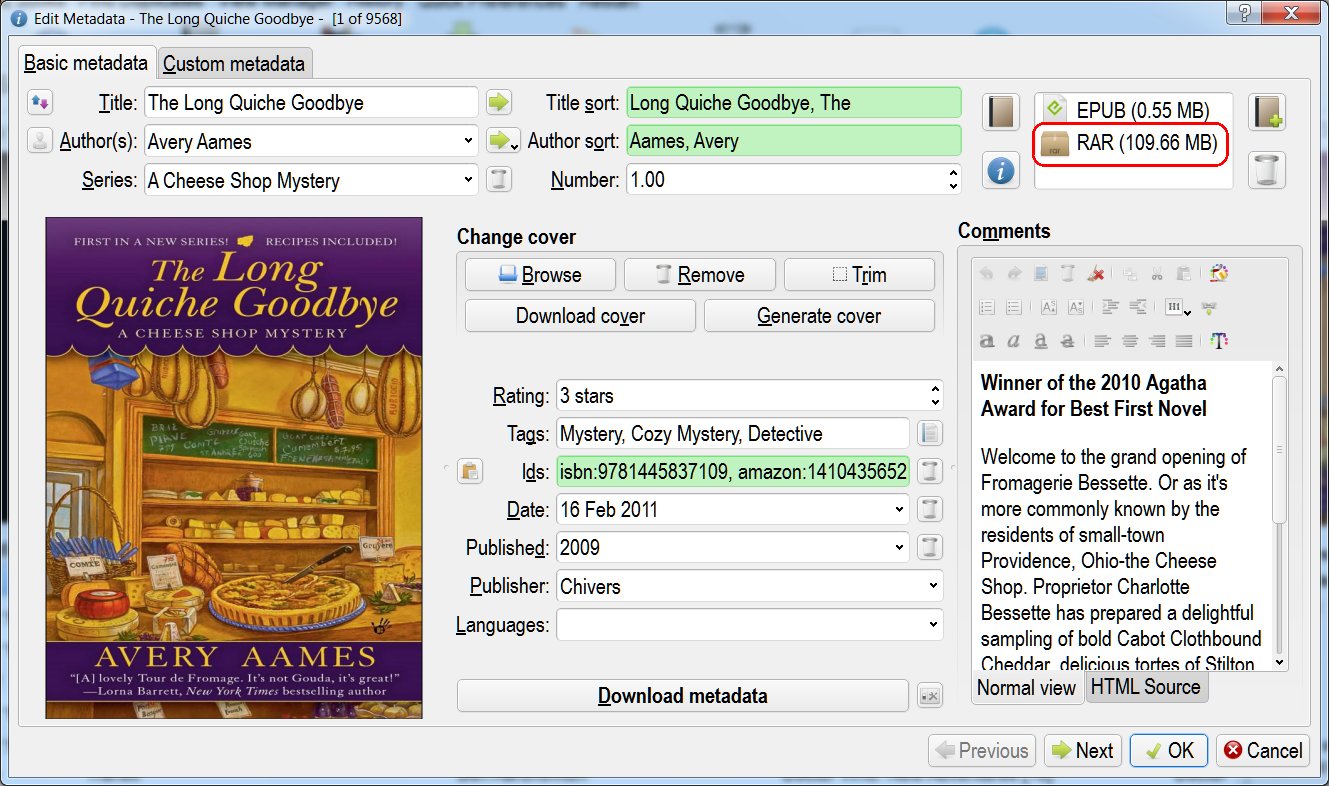Click the swap title and author icon

pyautogui.click(x=40, y=102)
